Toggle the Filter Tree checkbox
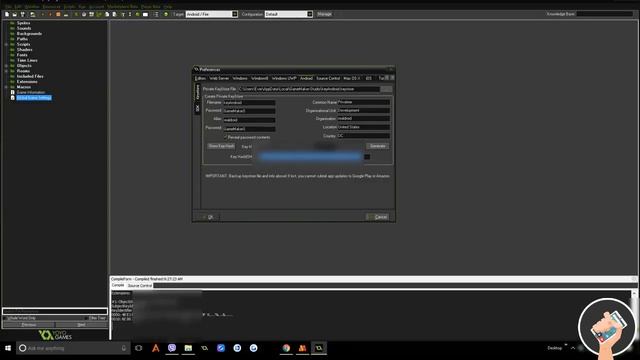 (87, 318)
